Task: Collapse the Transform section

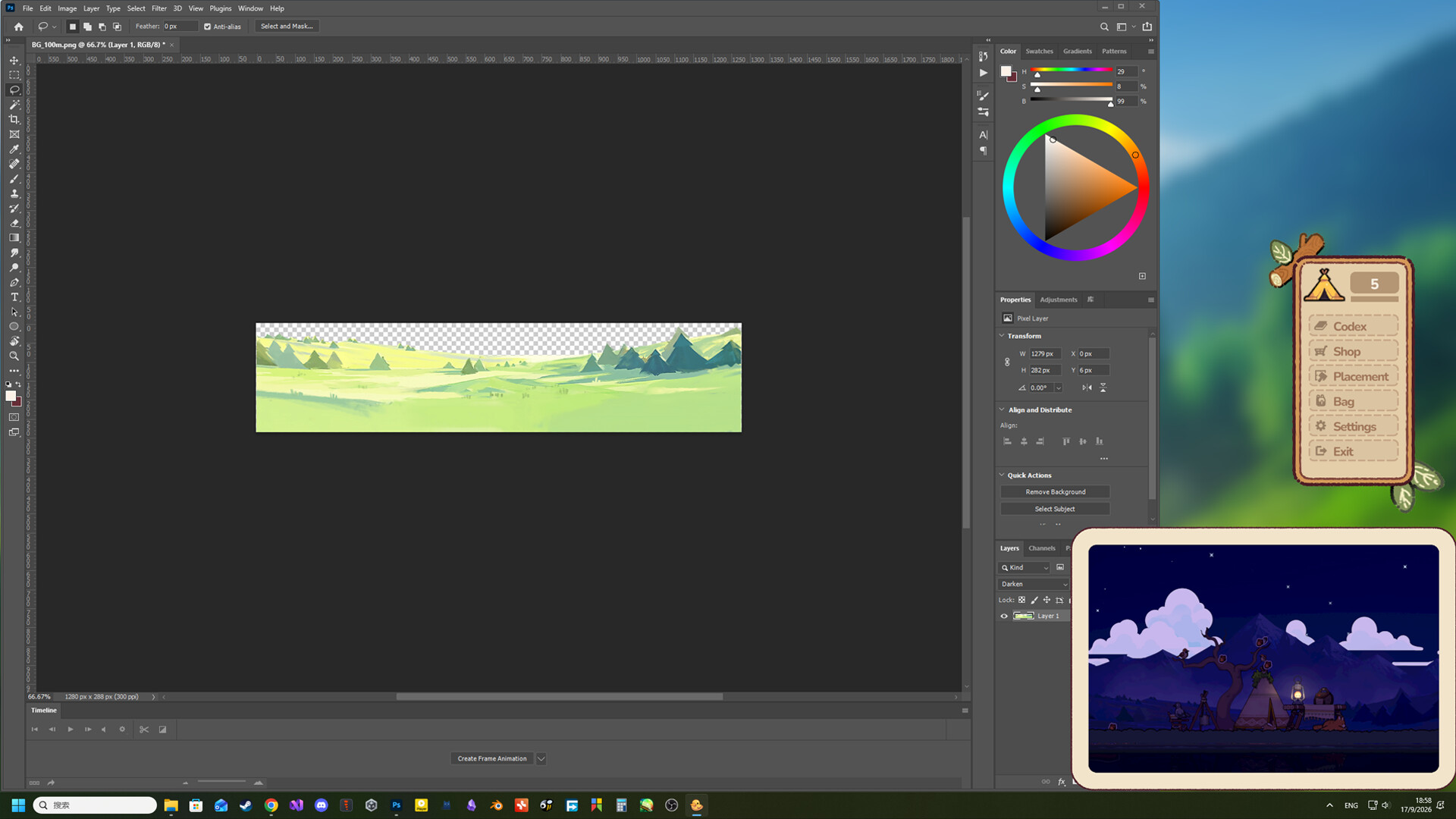Action: (1002, 335)
